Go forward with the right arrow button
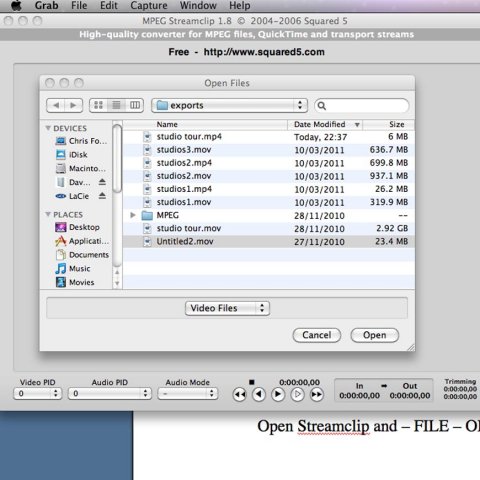Image resolution: width=480 pixels, height=480 pixels. coord(74,105)
